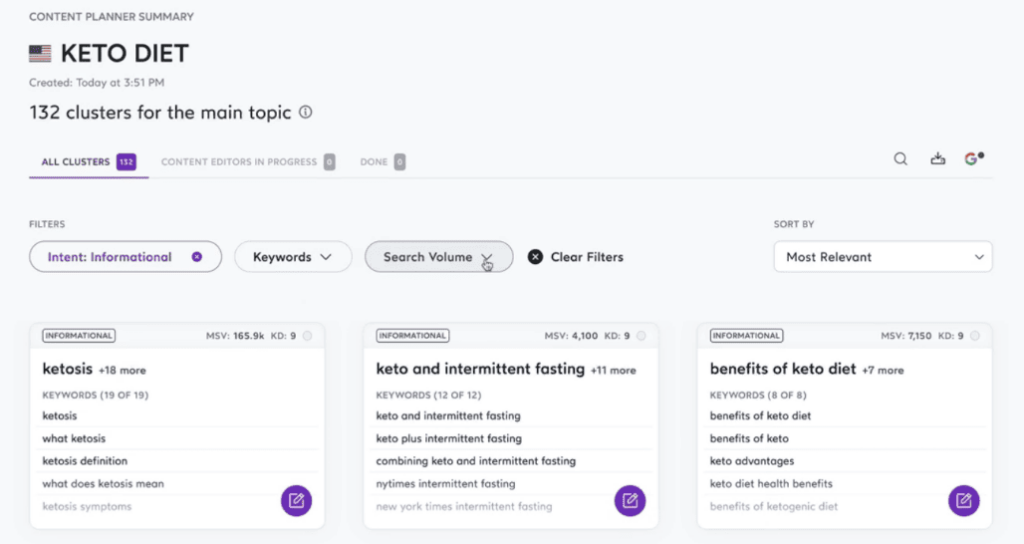Click keyword 'nytimes intermittent fasting'
Screen dimensions: 1024x544
445,484
